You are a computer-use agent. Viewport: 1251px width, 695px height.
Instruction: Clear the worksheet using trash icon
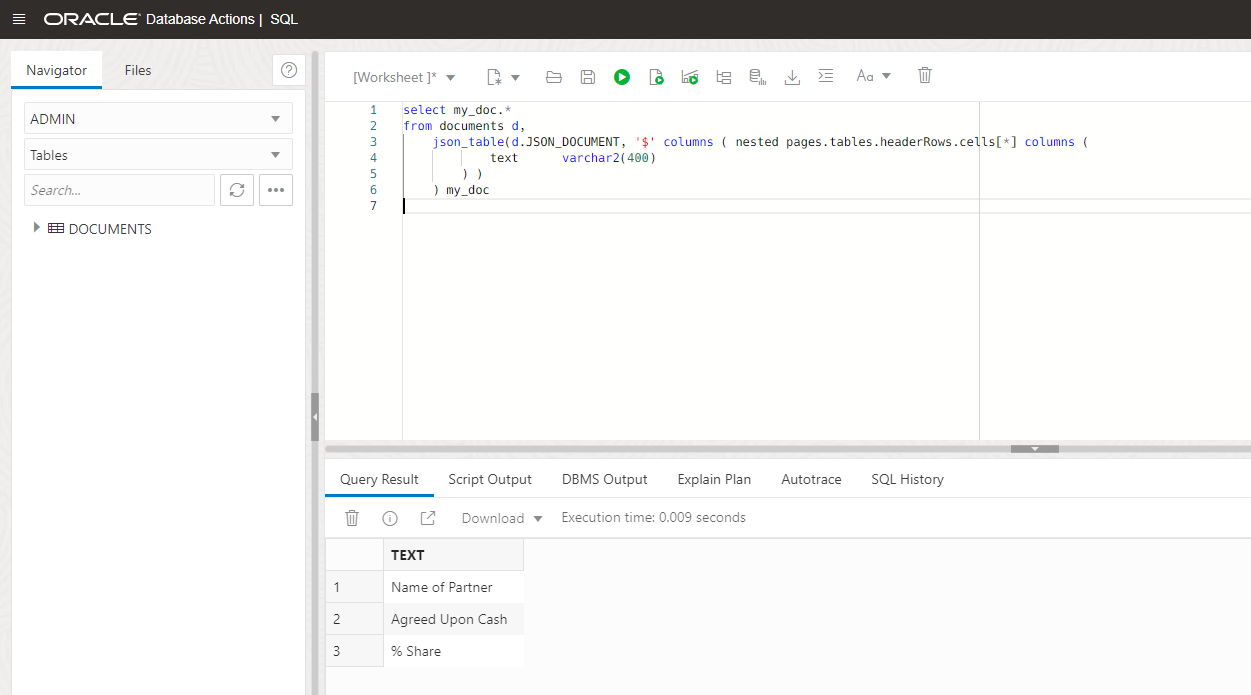(924, 75)
